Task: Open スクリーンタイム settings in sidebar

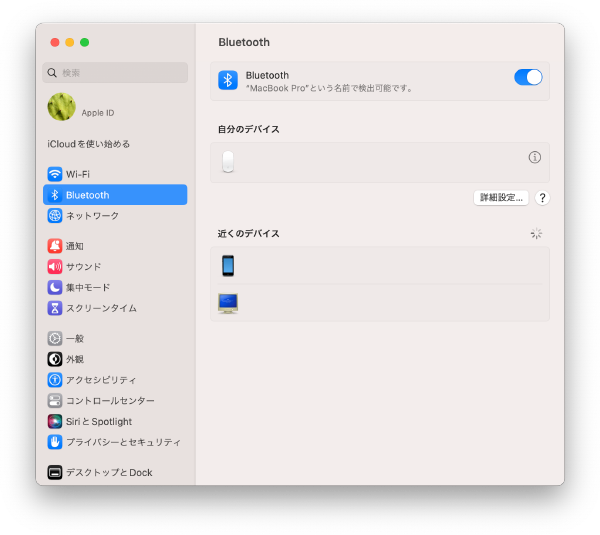Action: pyautogui.click(x=115, y=308)
